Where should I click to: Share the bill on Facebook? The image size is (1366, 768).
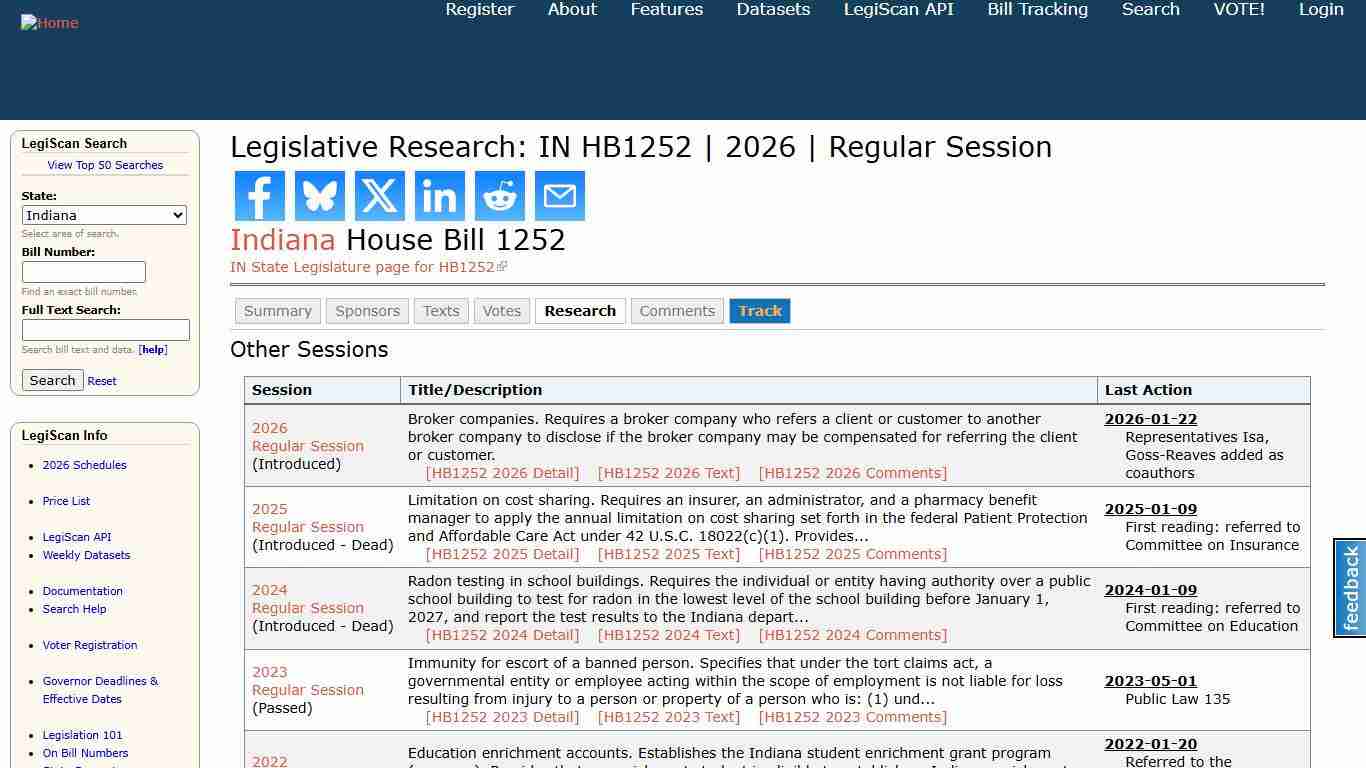[259, 195]
